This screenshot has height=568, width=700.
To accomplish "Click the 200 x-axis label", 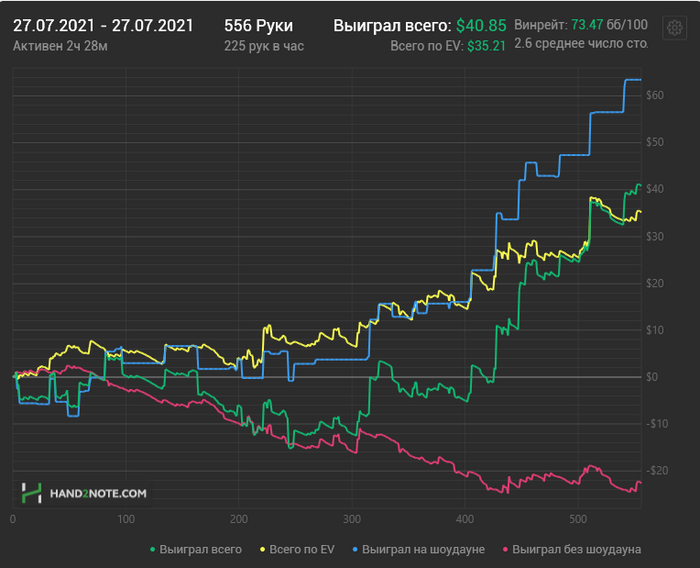I will tap(239, 519).
